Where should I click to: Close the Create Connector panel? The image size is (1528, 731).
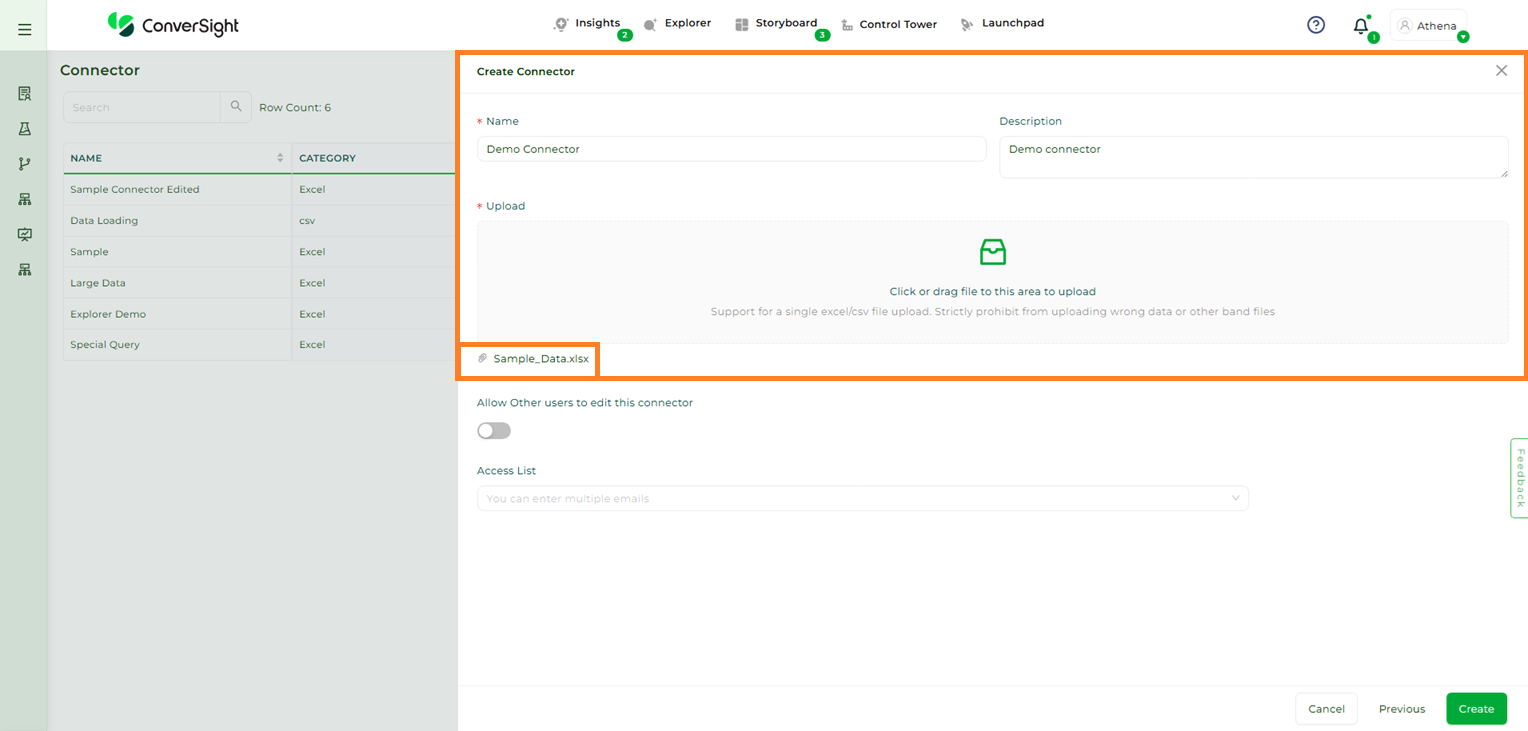1501,71
